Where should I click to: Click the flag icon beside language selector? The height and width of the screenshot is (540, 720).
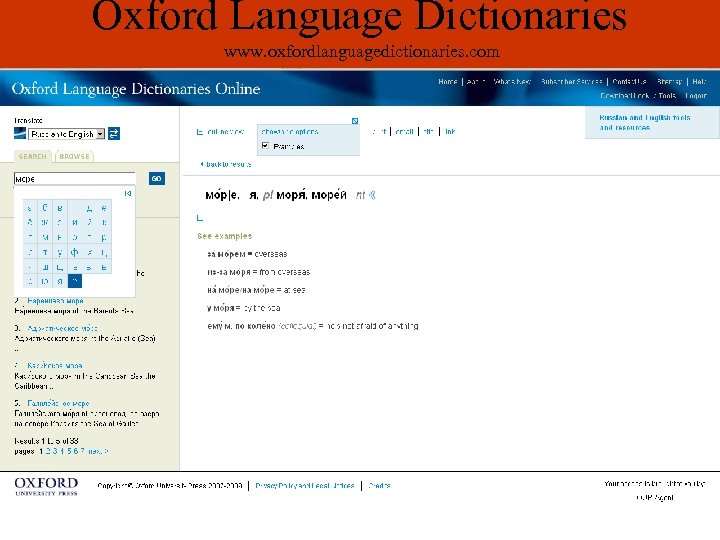pos(20,134)
